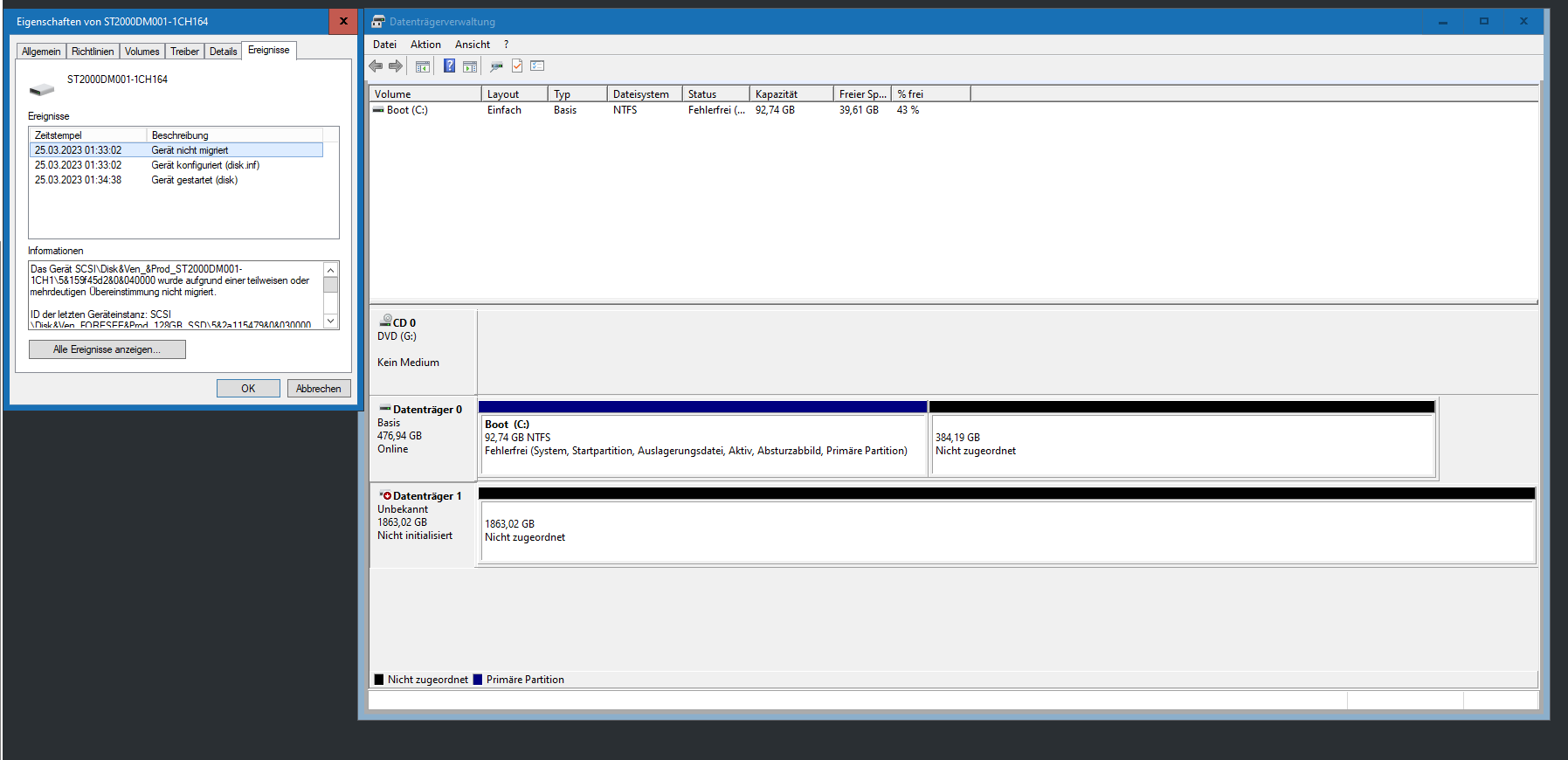The image size is (1568, 760).
Task: Click the 39,61 GB free space cell
Action: pyautogui.click(x=859, y=110)
